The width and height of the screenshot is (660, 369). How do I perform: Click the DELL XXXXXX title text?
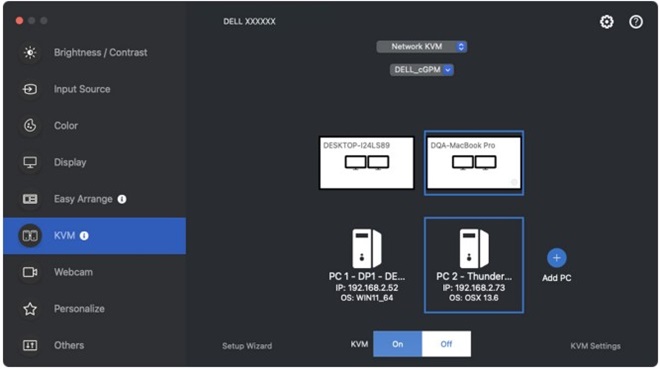(x=249, y=21)
